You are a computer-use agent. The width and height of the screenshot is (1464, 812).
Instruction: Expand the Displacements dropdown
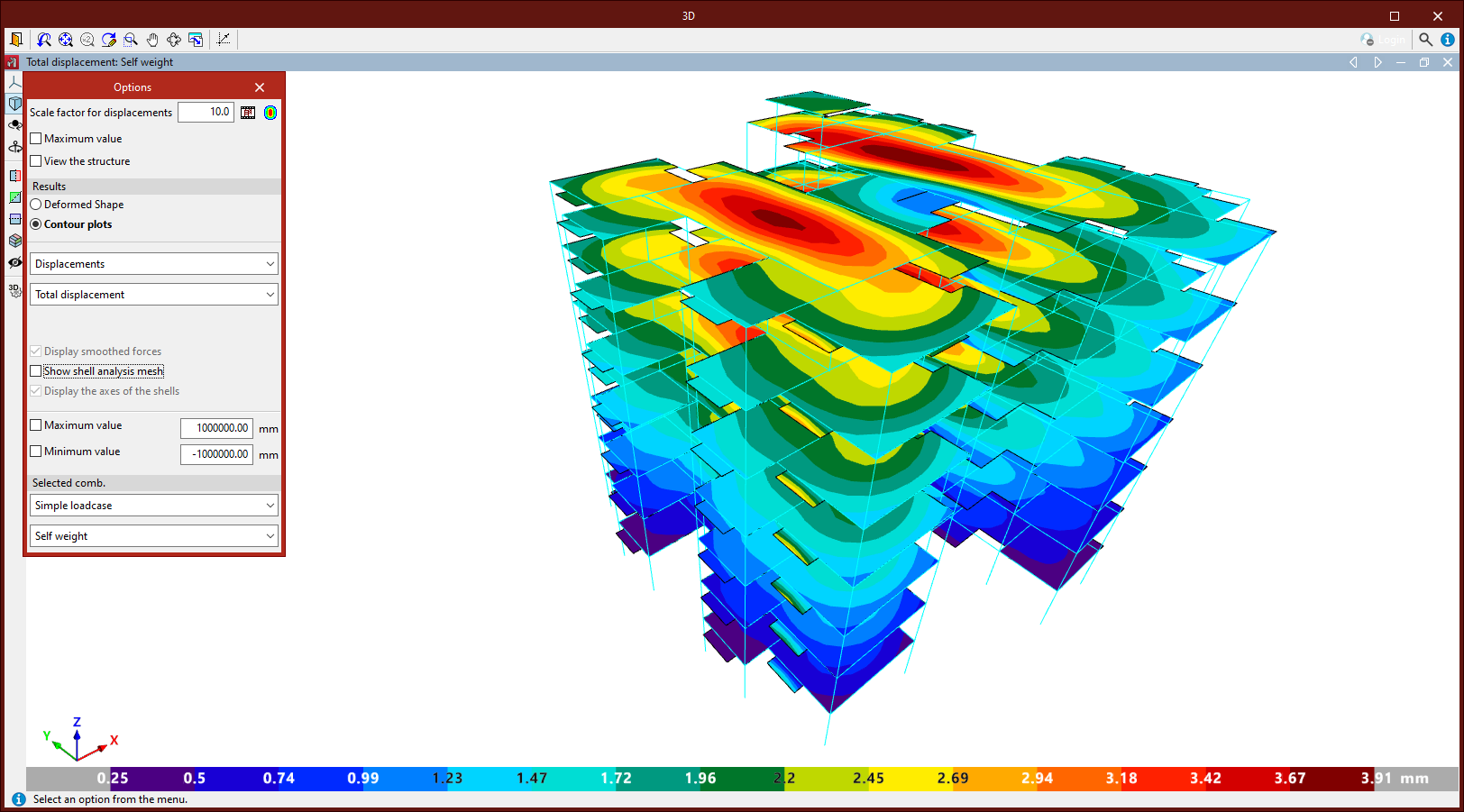pos(154,264)
